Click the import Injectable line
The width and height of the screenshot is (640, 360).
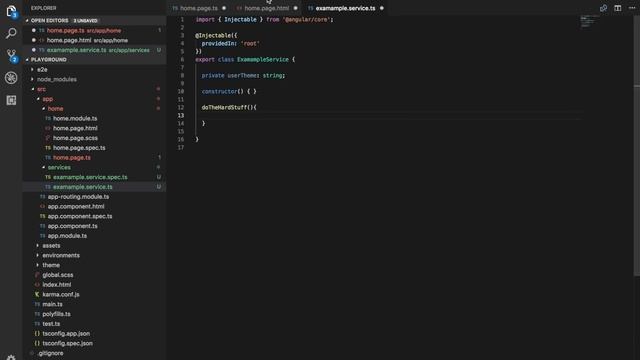(x=264, y=20)
